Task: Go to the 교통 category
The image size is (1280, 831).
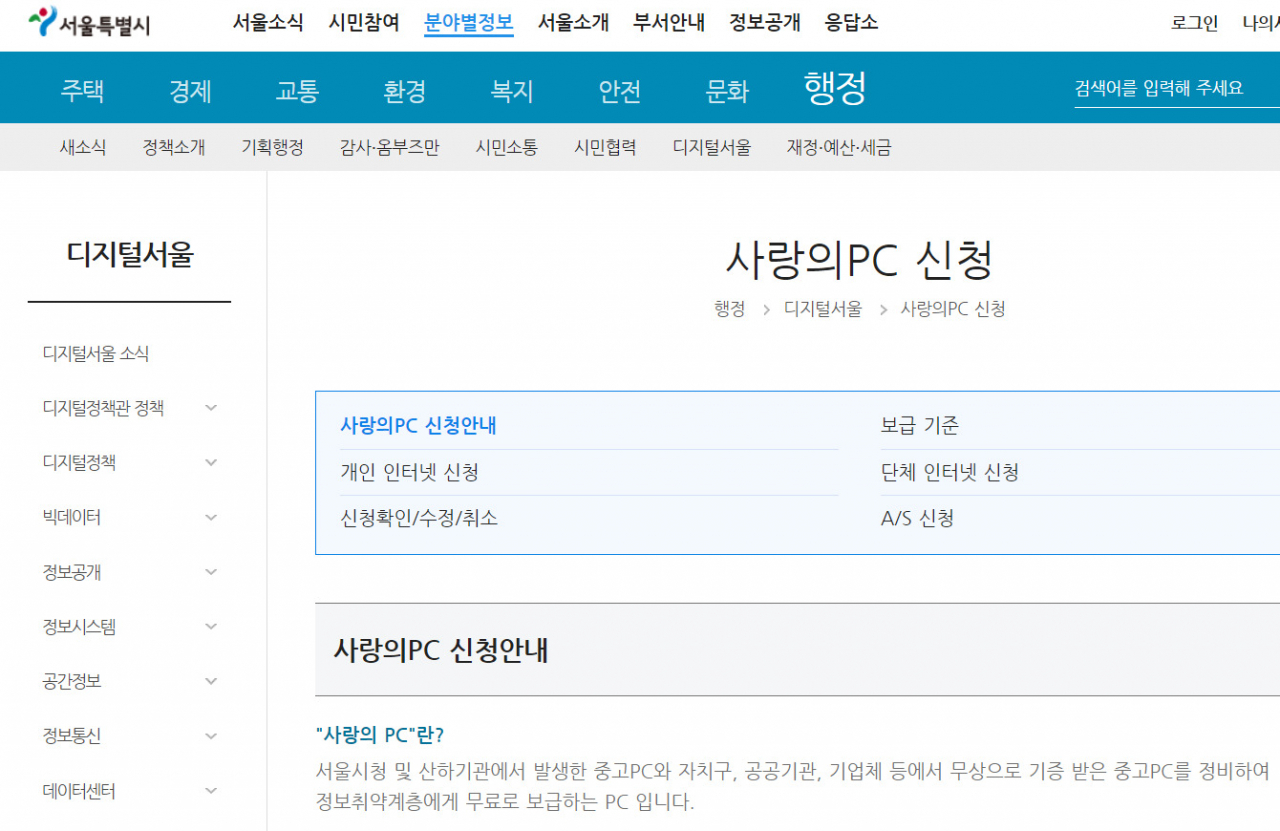Action: (x=297, y=91)
